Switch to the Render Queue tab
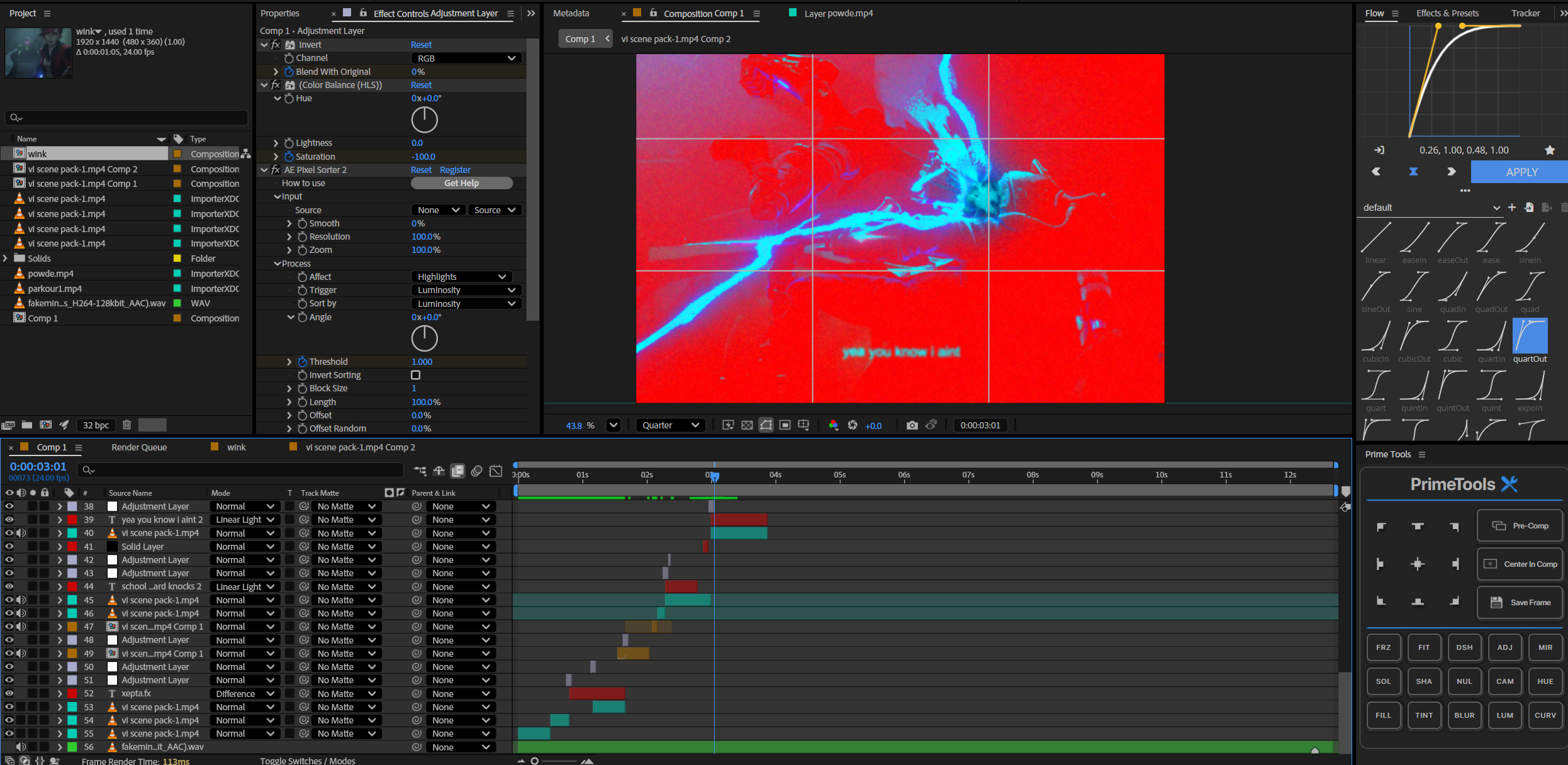 pyautogui.click(x=139, y=447)
